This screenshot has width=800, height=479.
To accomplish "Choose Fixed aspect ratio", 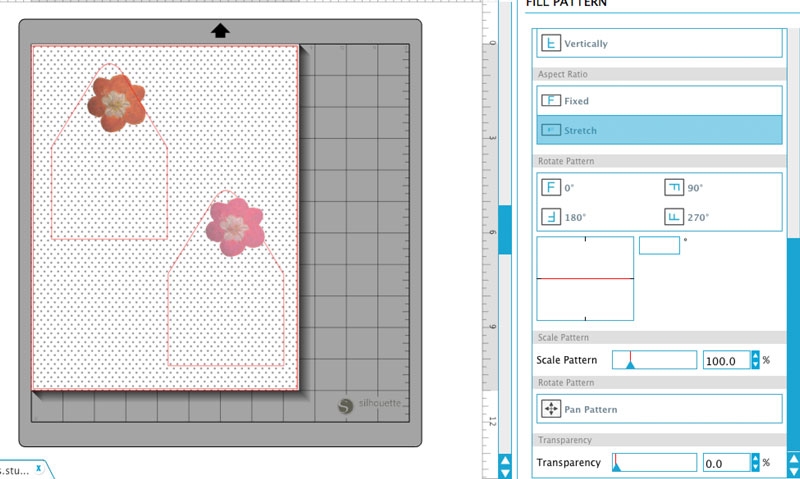I will (659, 100).
